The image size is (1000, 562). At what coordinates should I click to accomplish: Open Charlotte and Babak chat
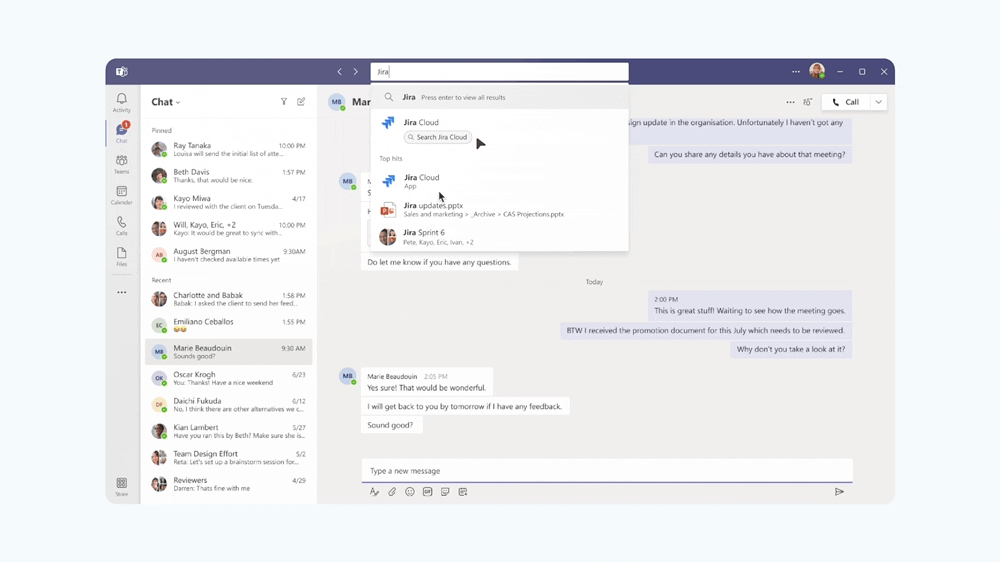[228, 299]
